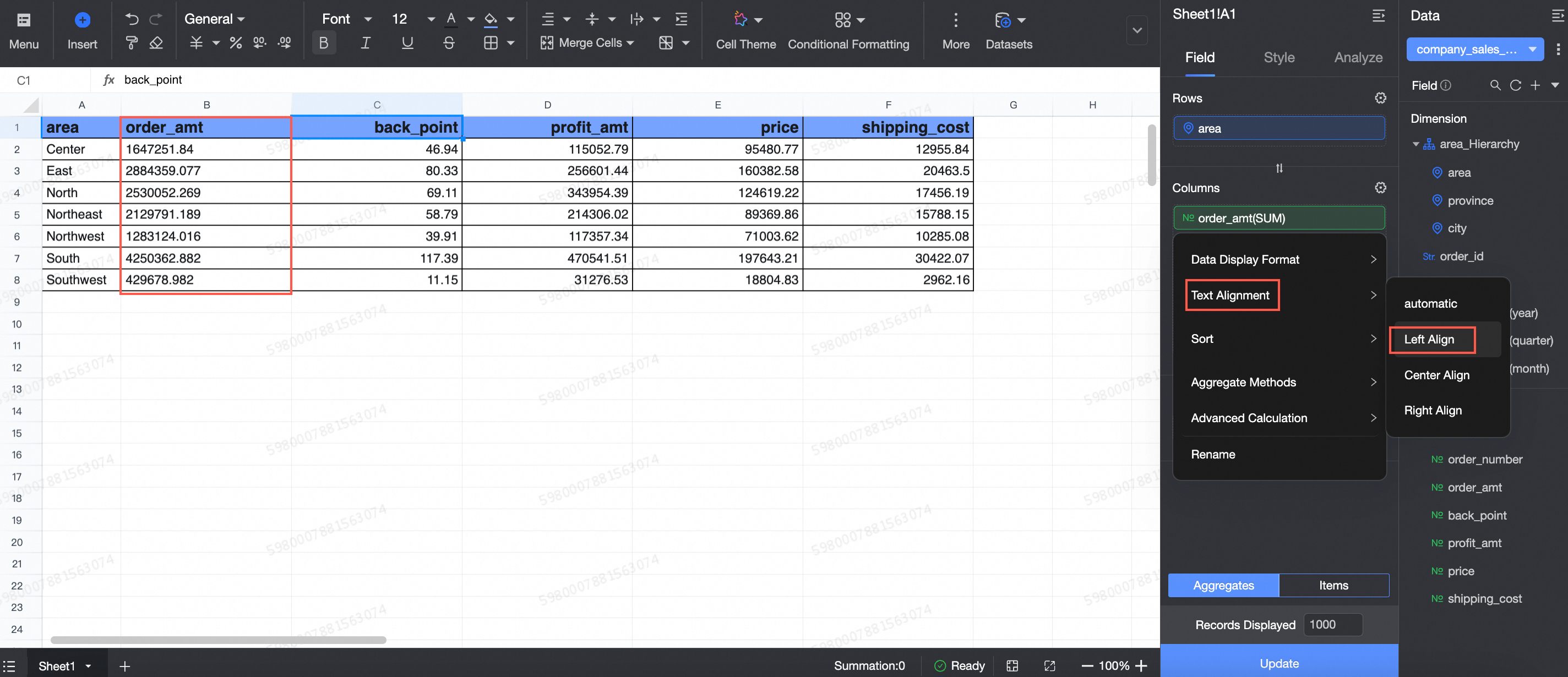Expand the toolbar collapse chevron
The height and width of the screenshot is (677, 1568).
tap(1136, 30)
